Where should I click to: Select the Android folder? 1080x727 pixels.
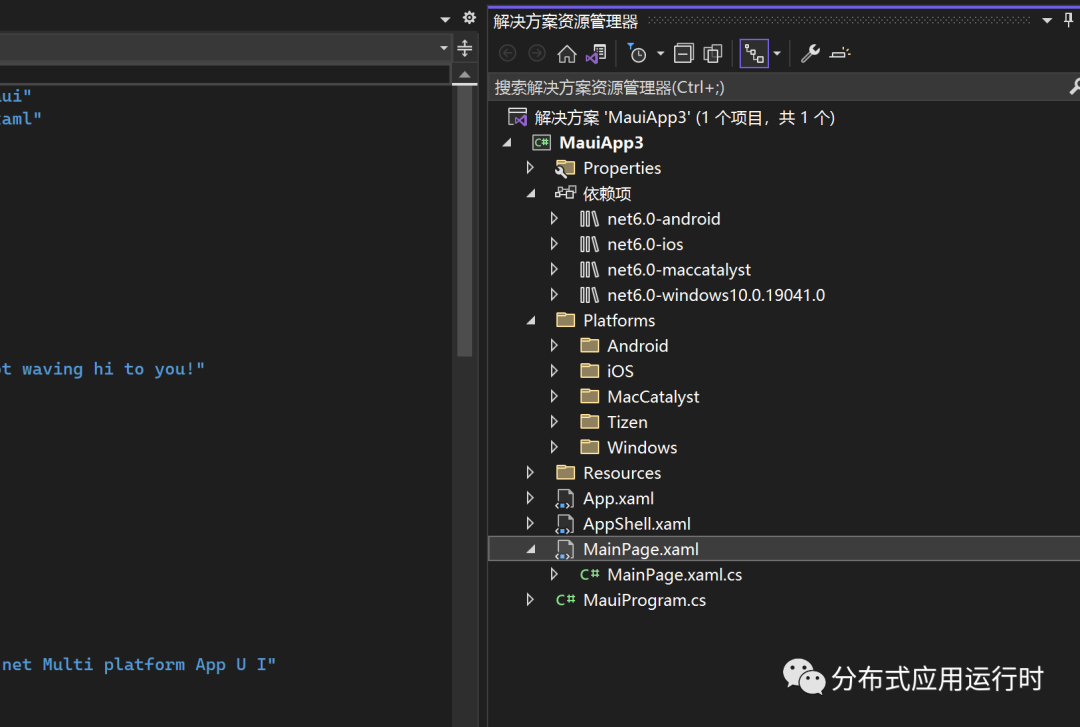pos(637,346)
